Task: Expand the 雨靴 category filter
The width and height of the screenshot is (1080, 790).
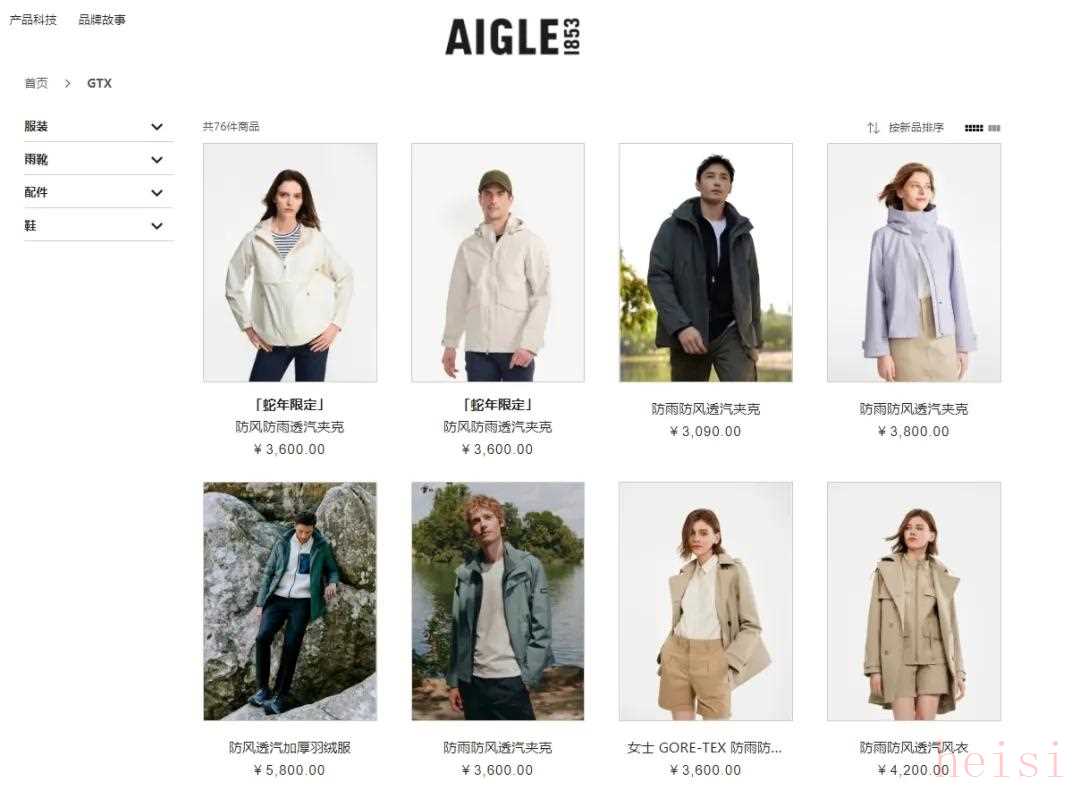Action: 98,159
